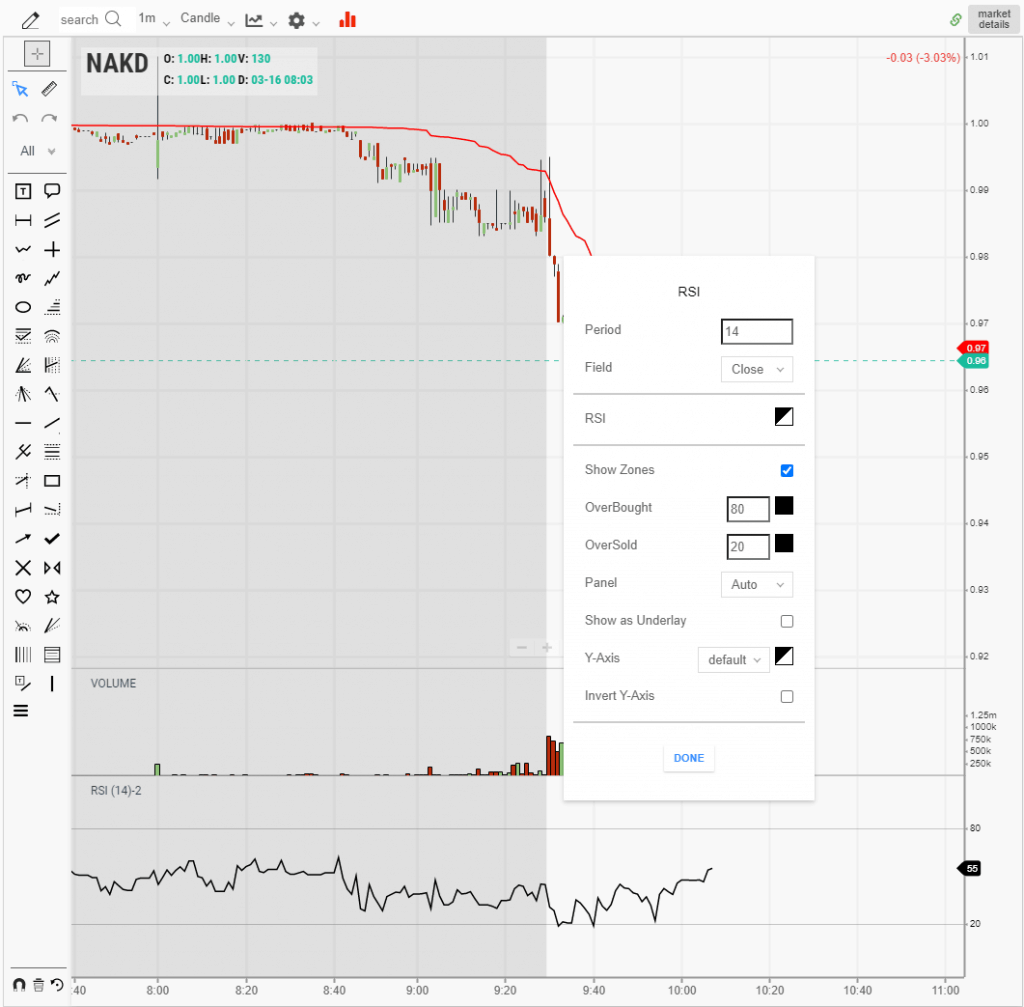Choose the Rectangle drawing tool
The height and width of the screenshot is (1007, 1024).
tap(52, 480)
